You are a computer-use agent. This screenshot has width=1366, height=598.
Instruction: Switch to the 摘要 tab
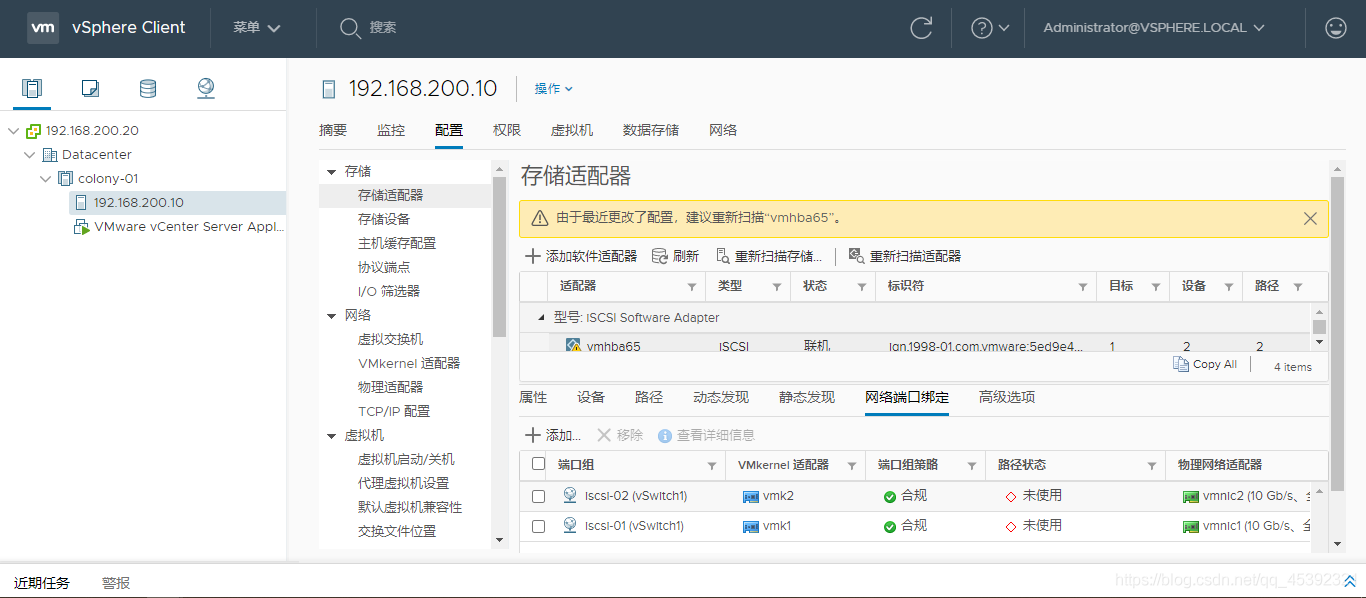coord(333,130)
